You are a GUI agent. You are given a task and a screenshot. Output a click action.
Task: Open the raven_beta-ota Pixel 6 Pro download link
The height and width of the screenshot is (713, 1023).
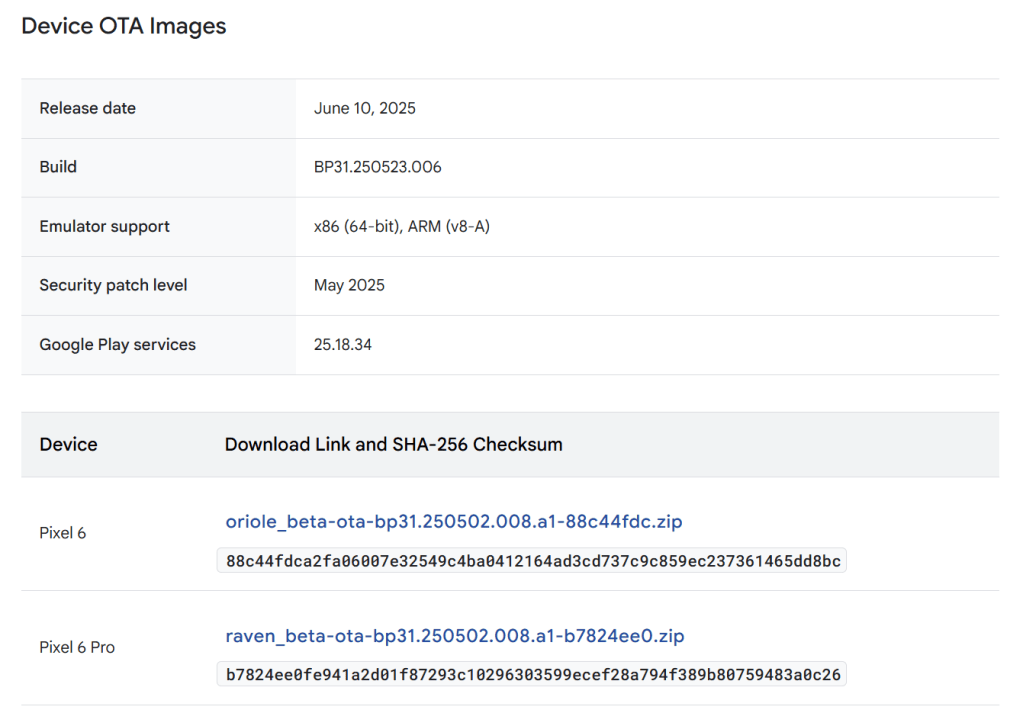(455, 636)
